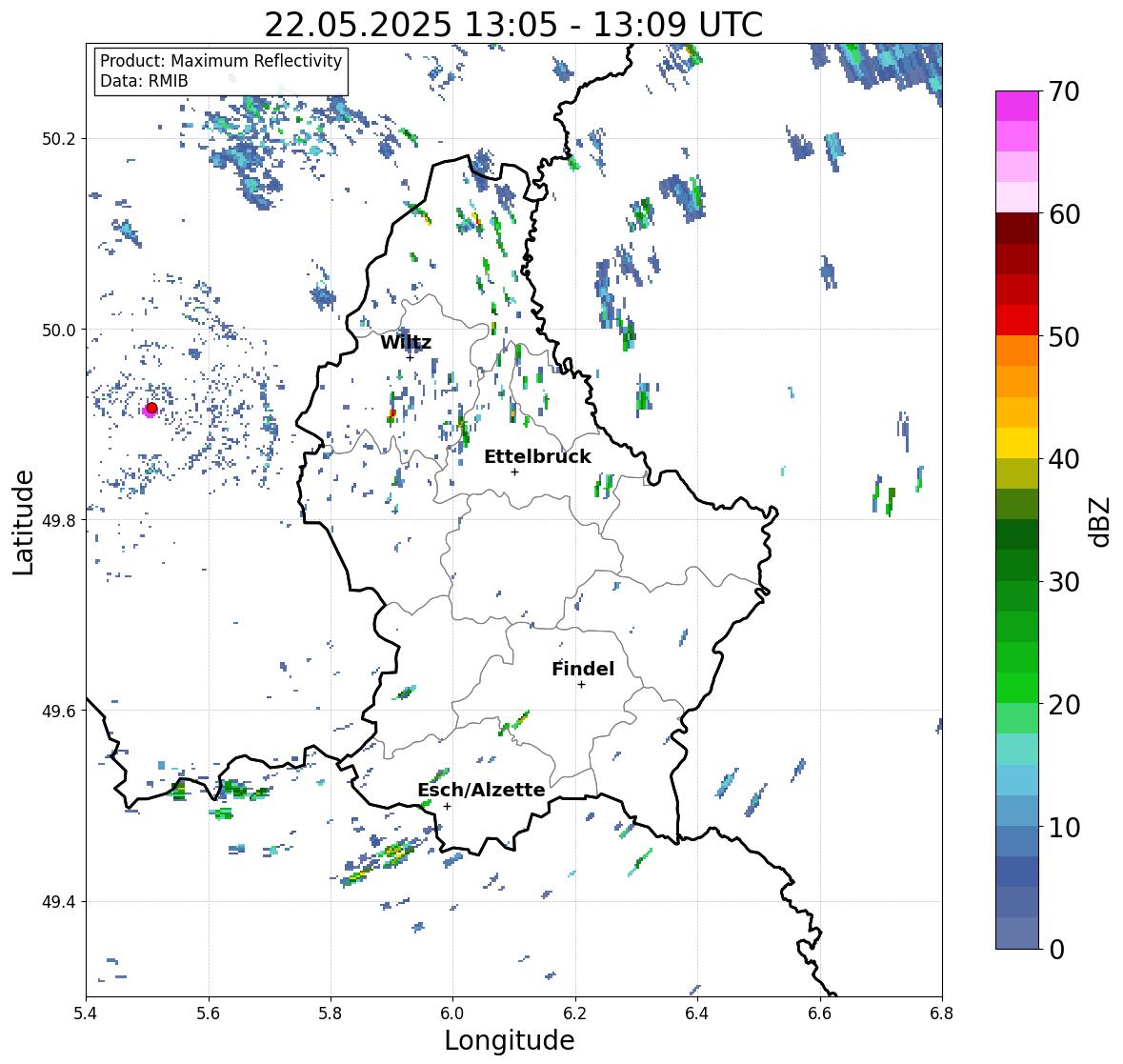Image resolution: width=1123 pixels, height=1064 pixels.
Task: Click the 5.4 longitude tick label
Action: click(86, 1013)
